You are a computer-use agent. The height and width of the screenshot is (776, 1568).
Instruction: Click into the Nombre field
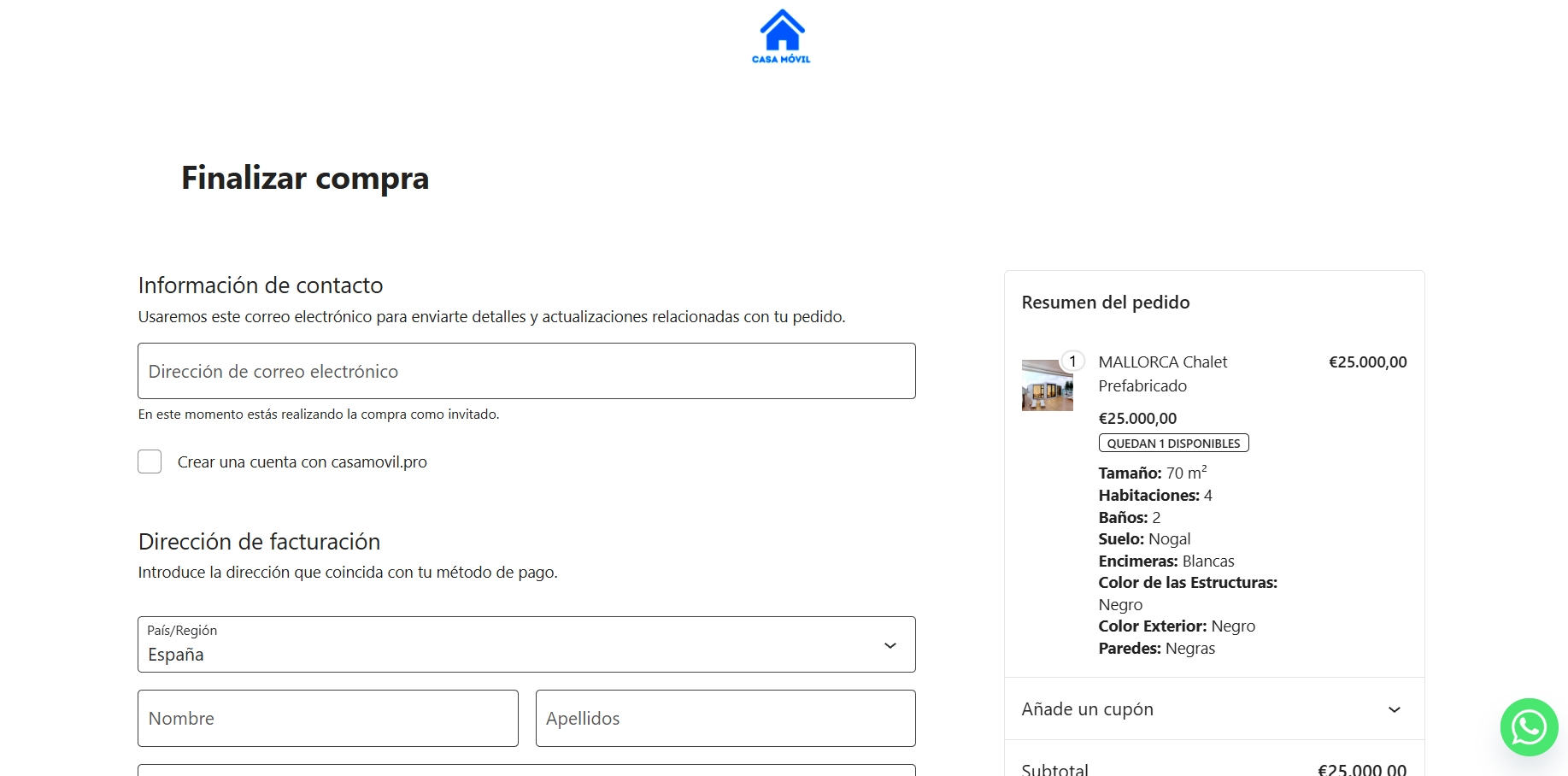[x=327, y=719]
